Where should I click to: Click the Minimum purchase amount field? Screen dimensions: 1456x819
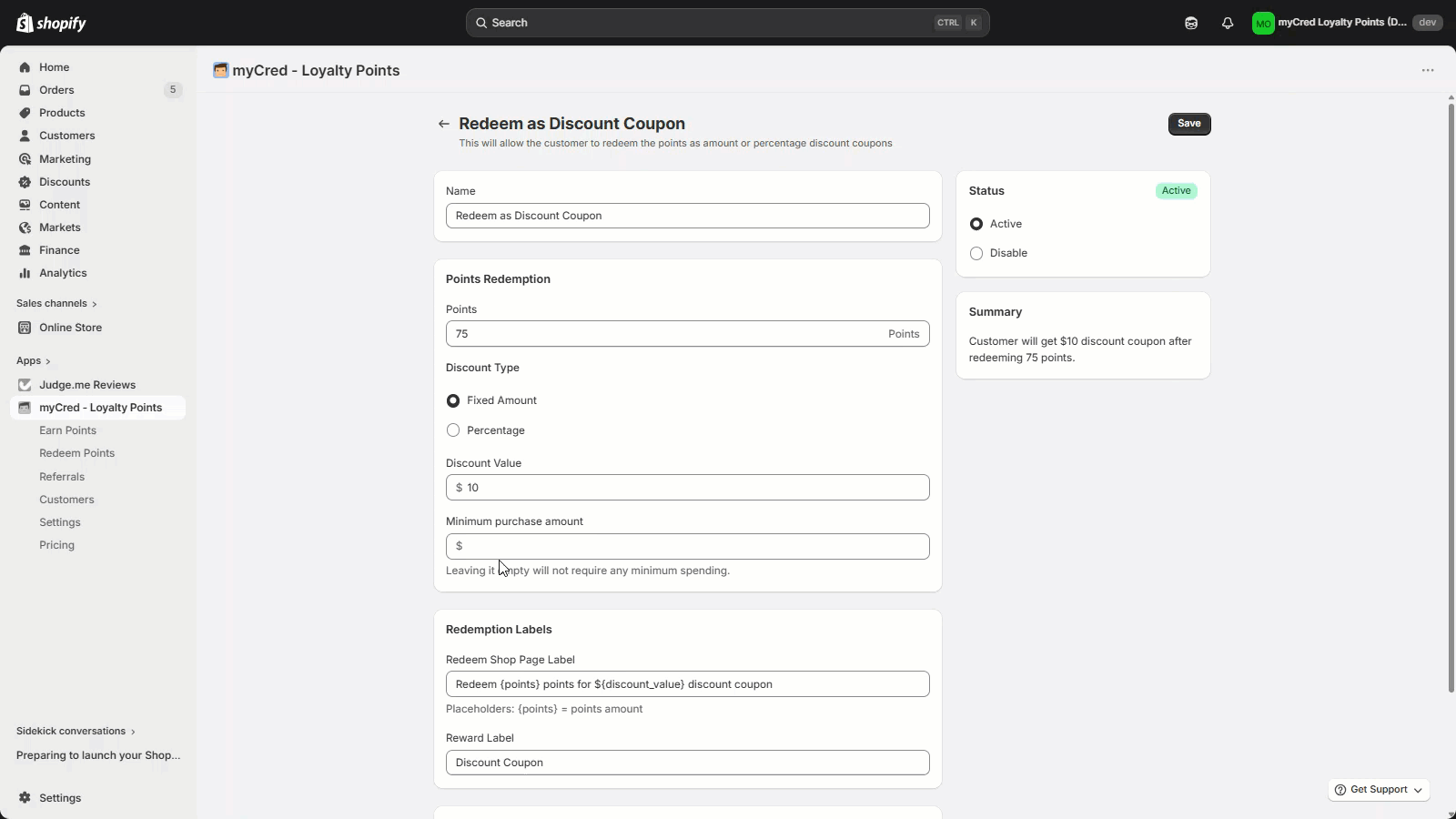click(692, 546)
